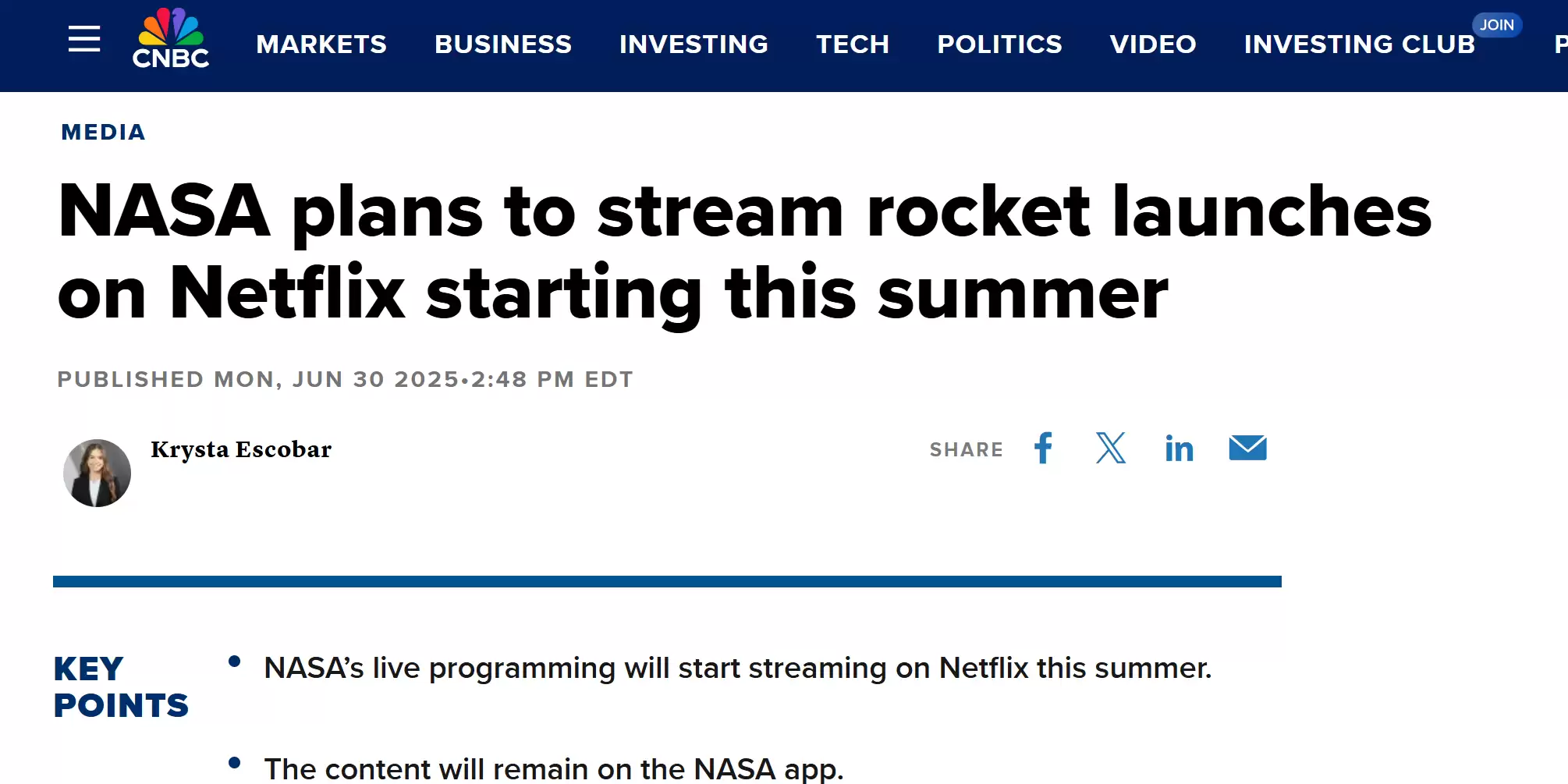This screenshot has width=1568, height=784.
Task: Open Investing Club from navigation
Action: point(1359,44)
